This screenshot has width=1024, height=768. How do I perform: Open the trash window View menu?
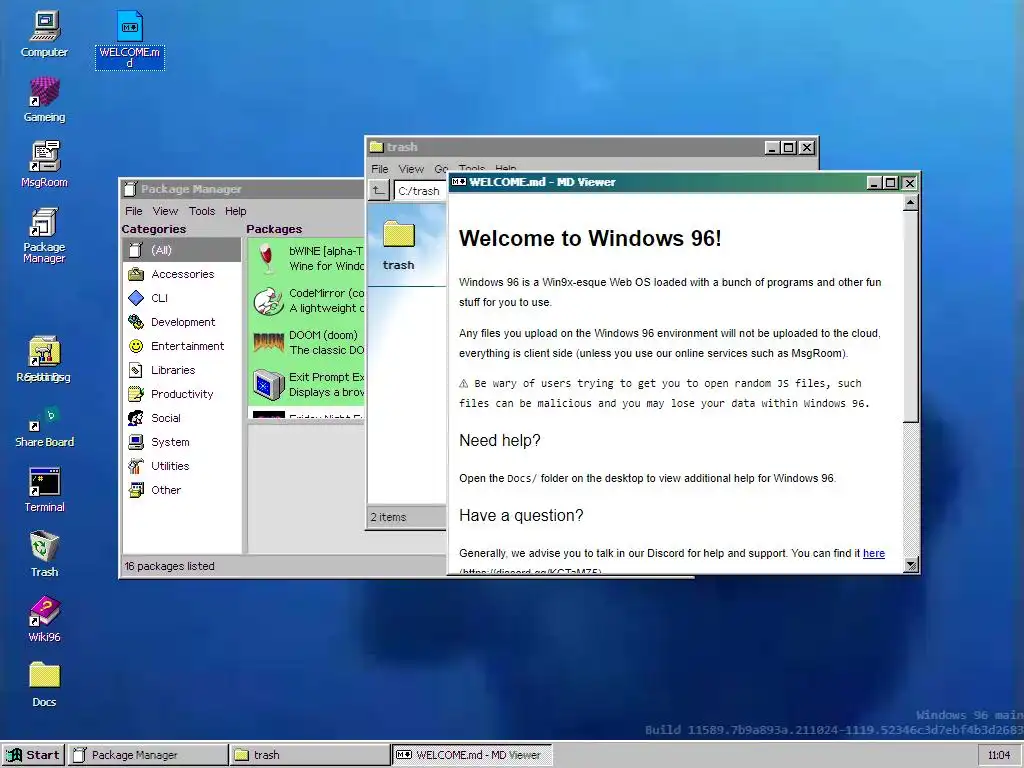pyautogui.click(x=411, y=169)
